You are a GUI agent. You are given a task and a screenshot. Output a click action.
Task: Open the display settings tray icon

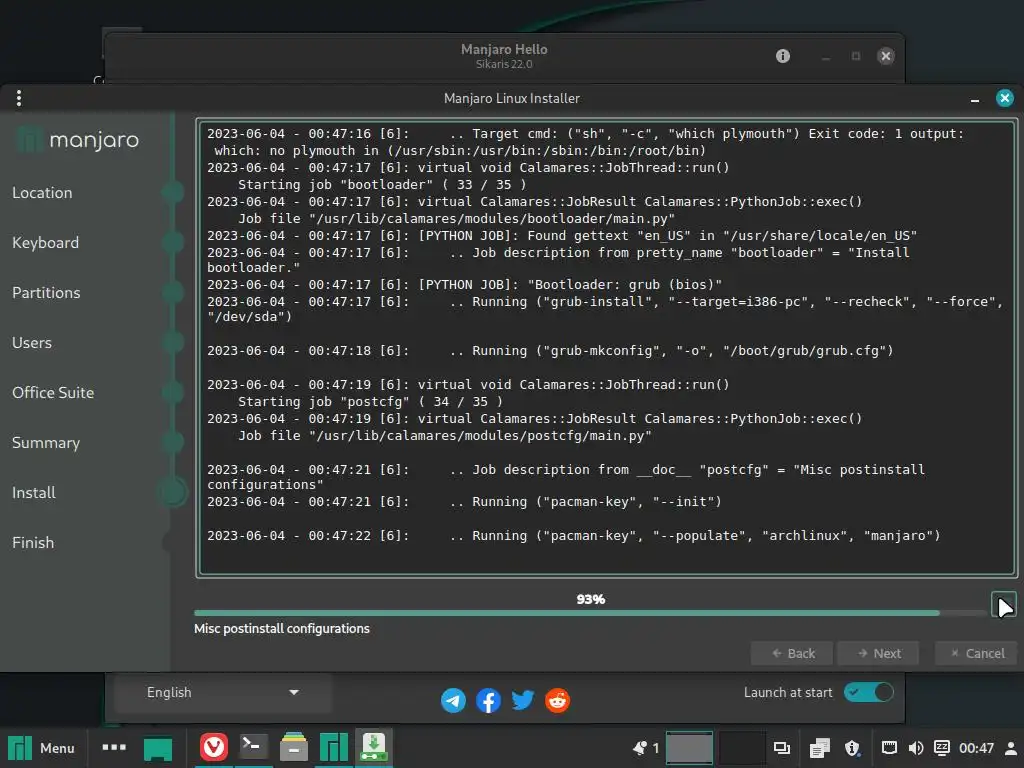[782, 748]
